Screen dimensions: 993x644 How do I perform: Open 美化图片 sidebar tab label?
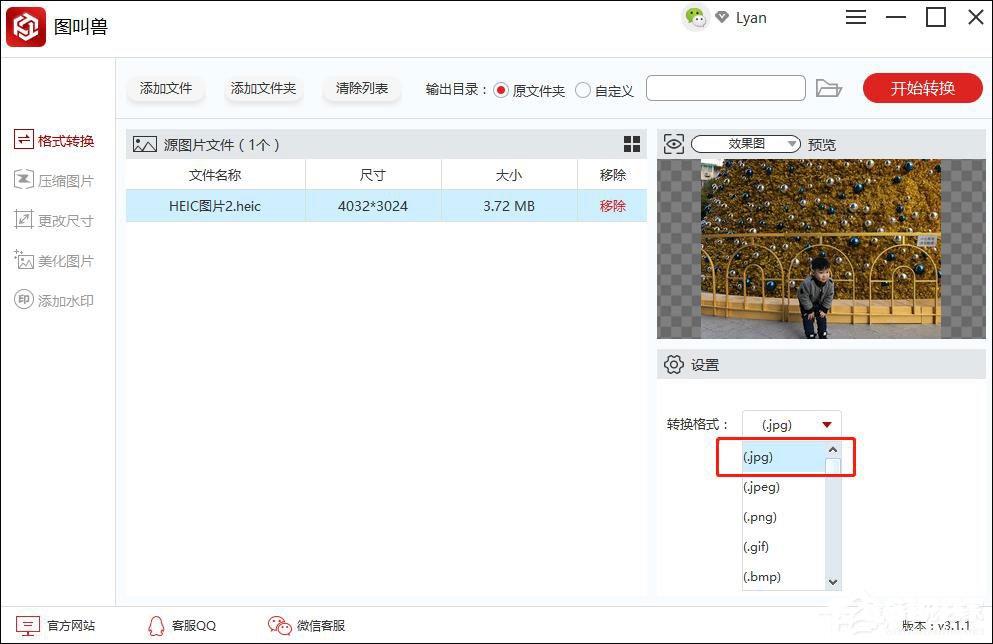coord(66,260)
